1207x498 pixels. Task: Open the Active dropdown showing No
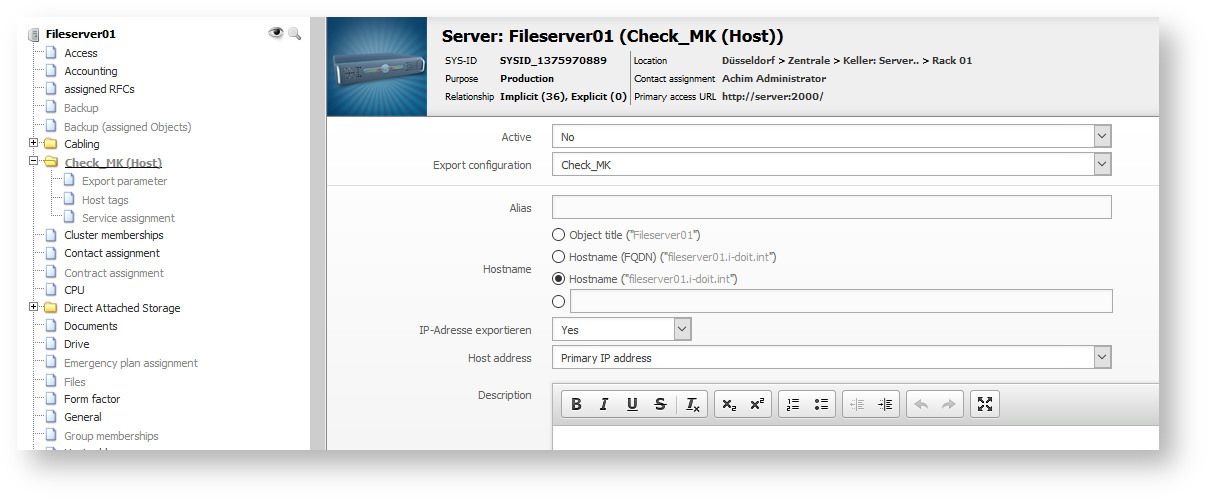pos(832,136)
